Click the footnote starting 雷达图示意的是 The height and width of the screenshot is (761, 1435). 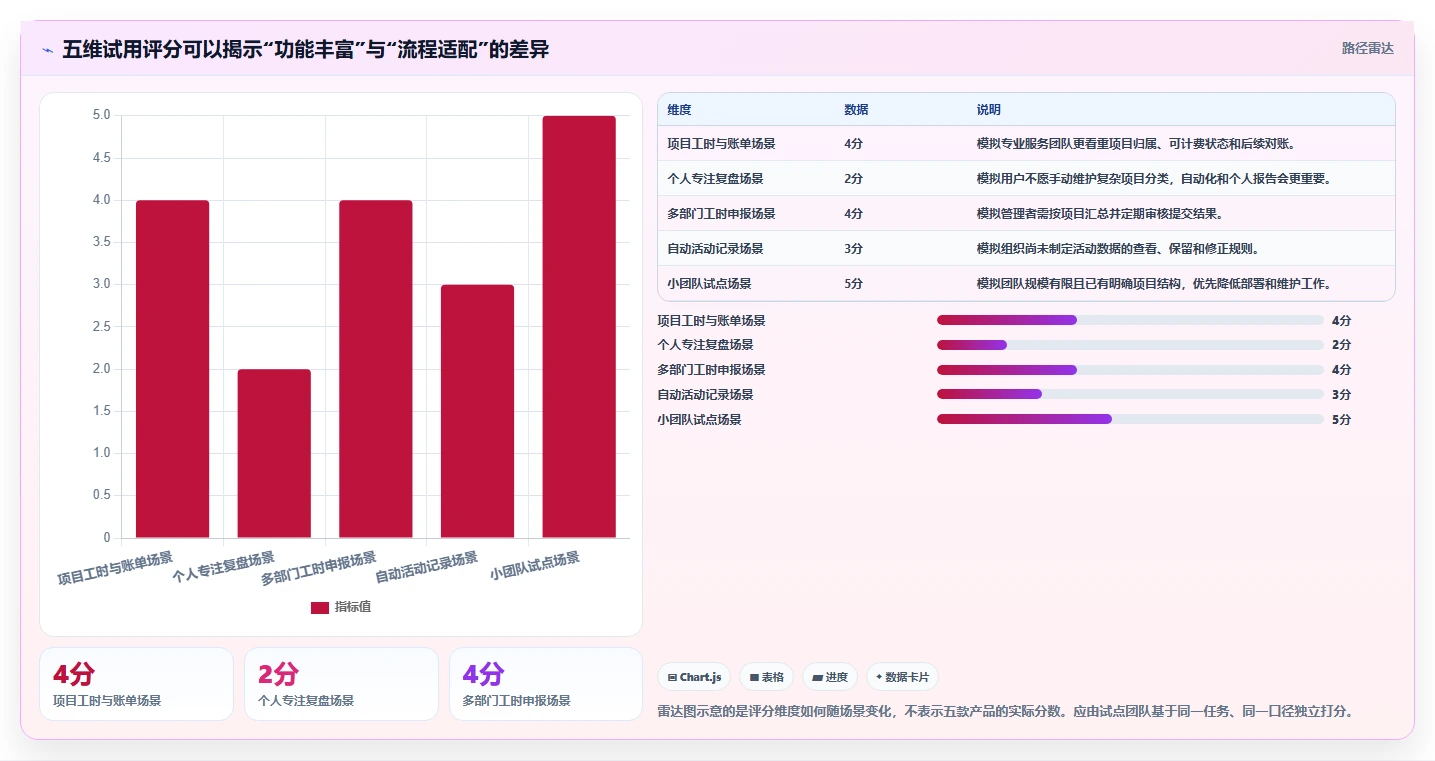click(1006, 712)
